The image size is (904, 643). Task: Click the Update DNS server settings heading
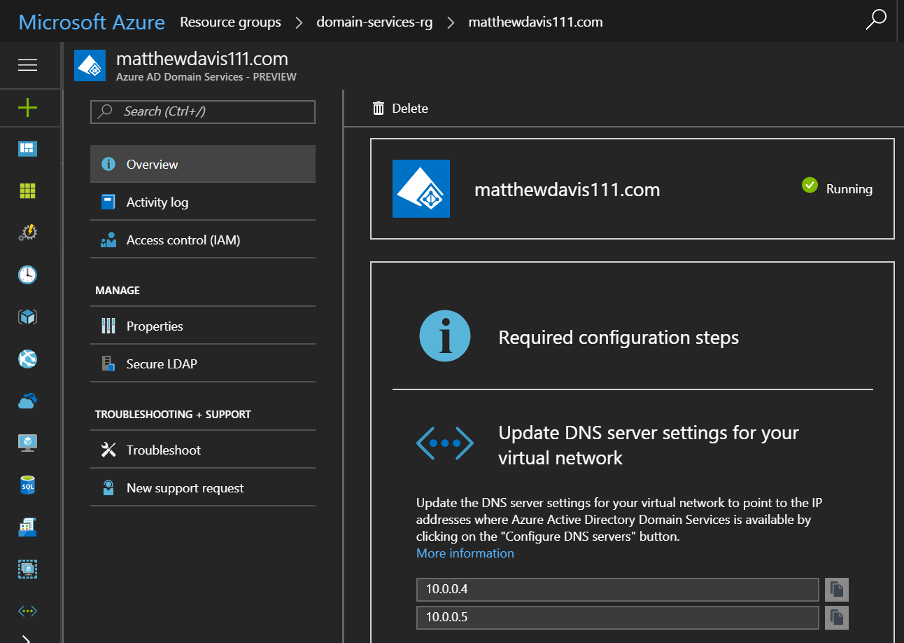[x=649, y=445]
